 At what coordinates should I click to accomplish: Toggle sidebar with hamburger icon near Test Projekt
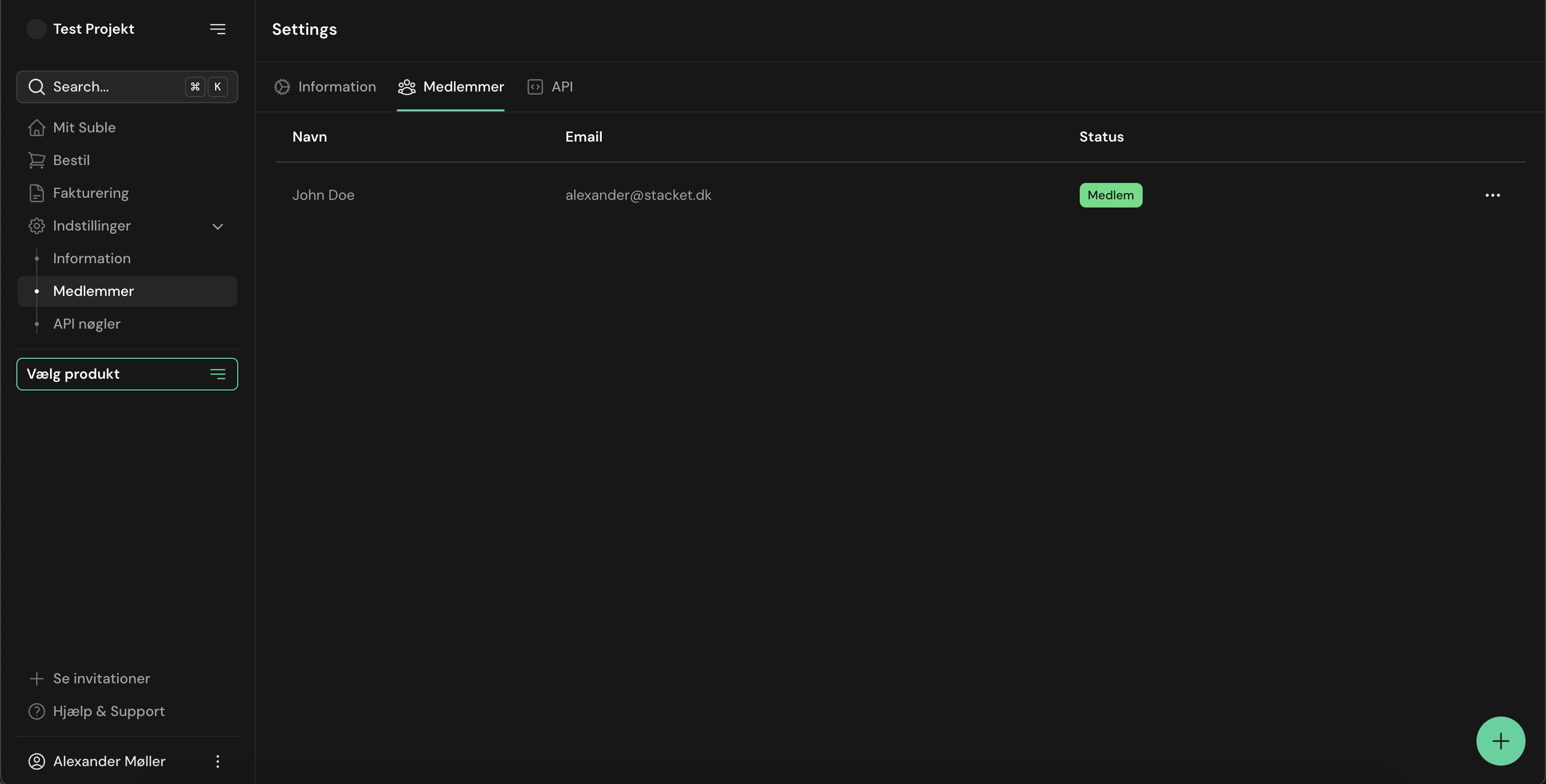(x=217, y=29)
